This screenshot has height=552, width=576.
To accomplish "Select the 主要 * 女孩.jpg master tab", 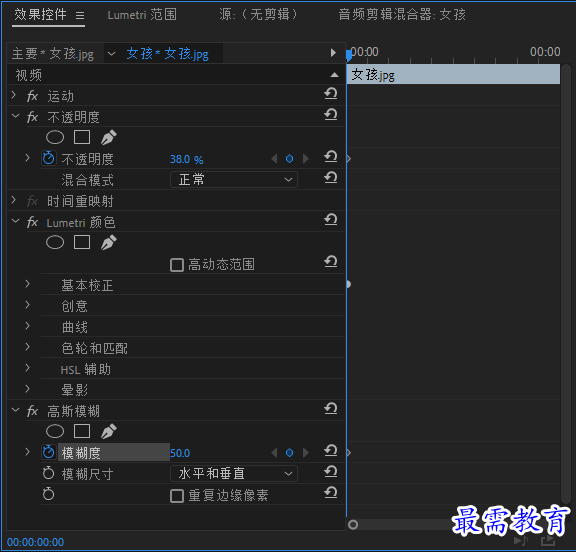I will tap(53, 54).
